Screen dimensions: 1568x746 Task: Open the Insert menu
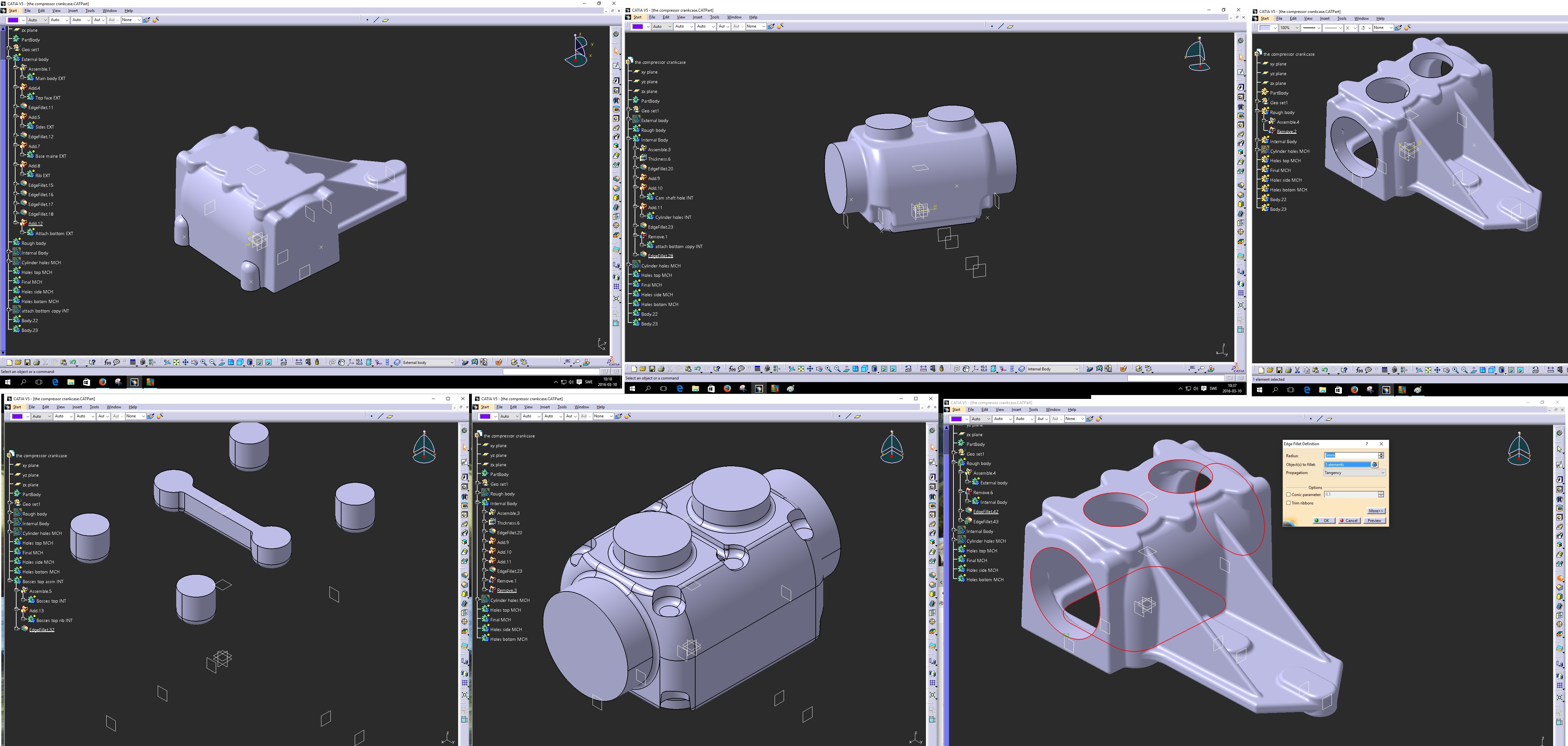(73, 10)
